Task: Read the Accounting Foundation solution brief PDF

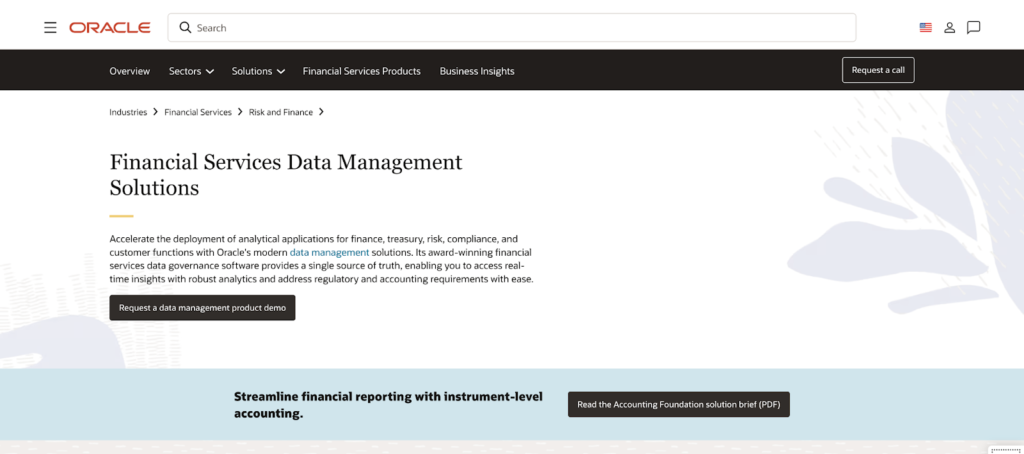Action: point(679,404)
